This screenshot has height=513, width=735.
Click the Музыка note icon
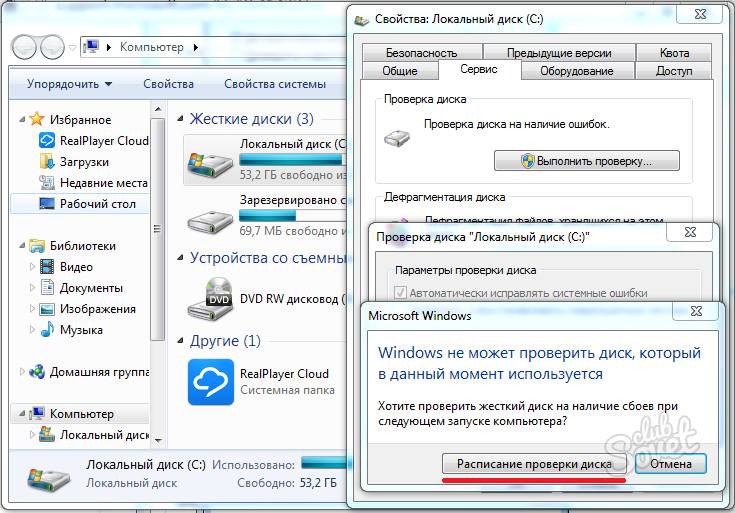(47, 329)
